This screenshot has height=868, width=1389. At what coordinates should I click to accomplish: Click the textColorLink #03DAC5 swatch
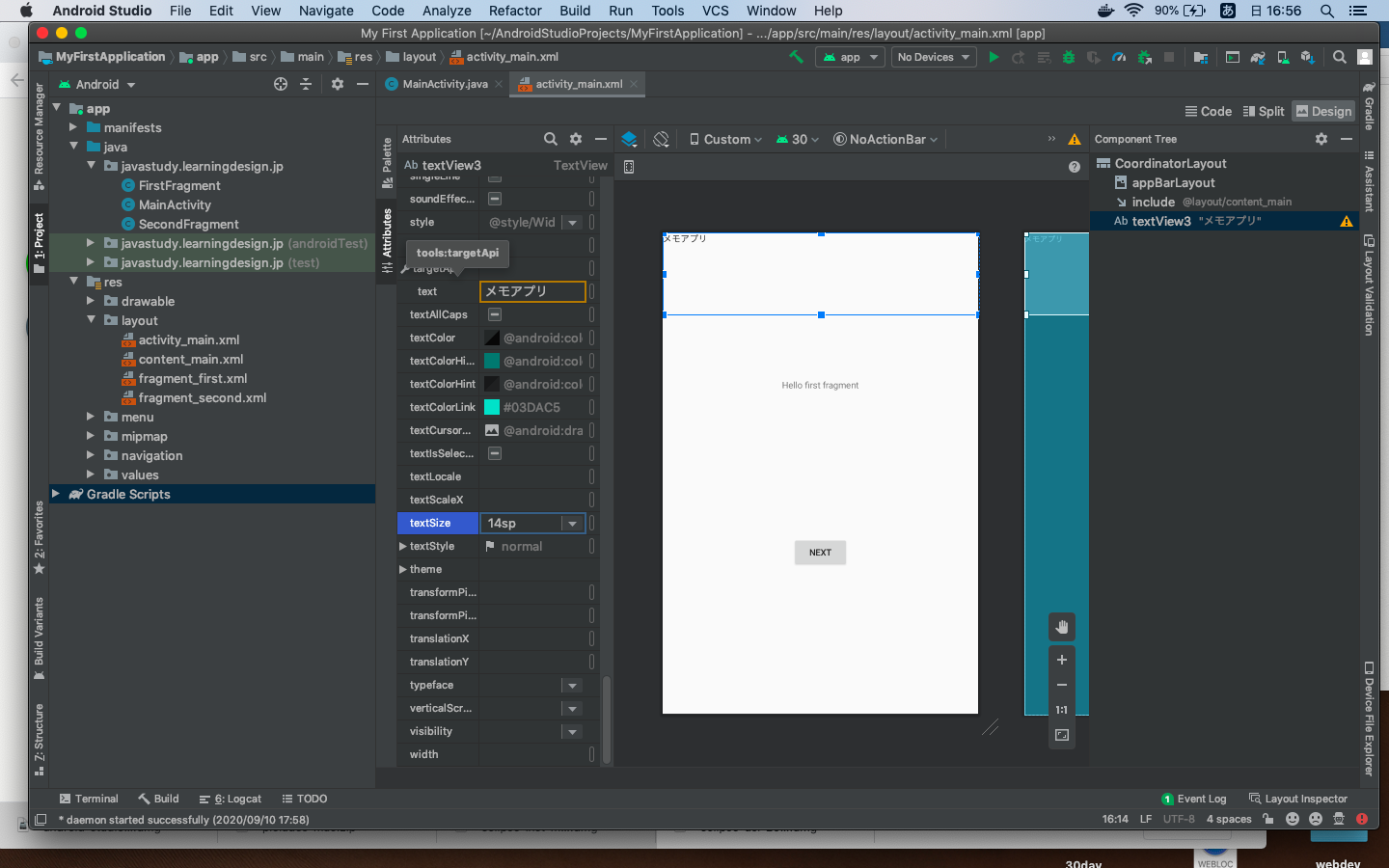coord(492,407)
